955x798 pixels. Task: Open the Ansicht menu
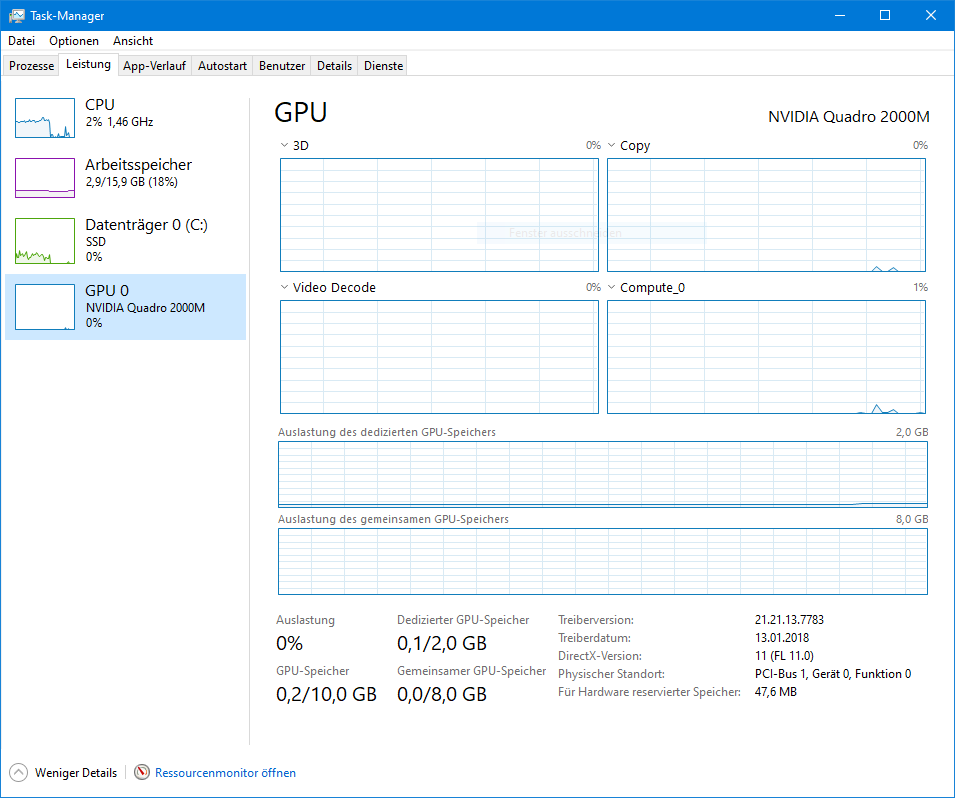pos(132,41)
